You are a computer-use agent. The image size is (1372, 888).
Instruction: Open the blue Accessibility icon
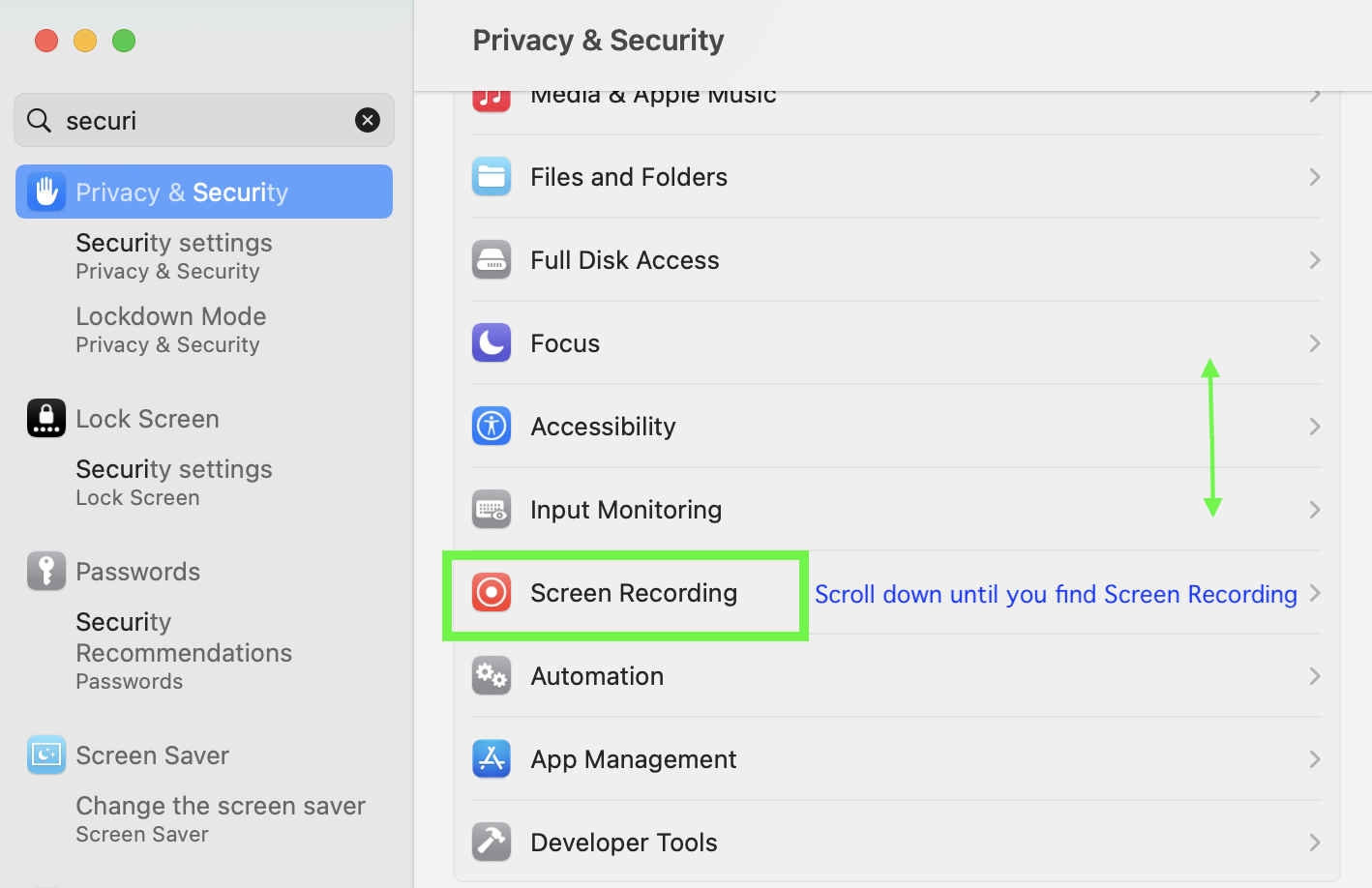[492, 427]
